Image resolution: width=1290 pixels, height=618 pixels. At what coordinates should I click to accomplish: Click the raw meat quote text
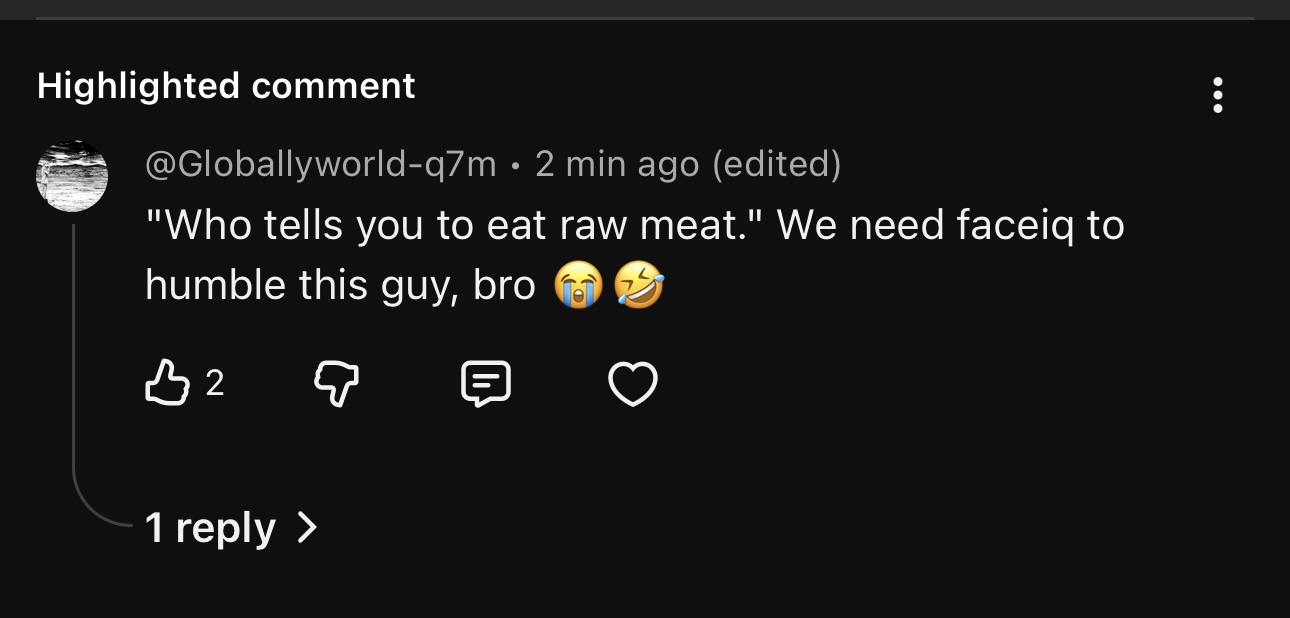pos(455,226)
